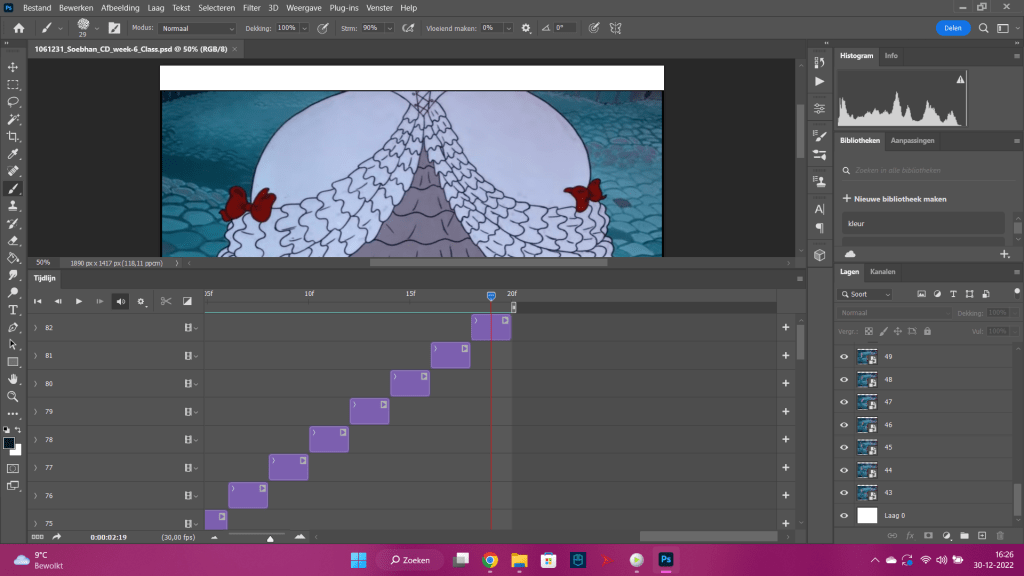Play the timeline animation
This screenshot has height=576, width=1024.
[x=79, y=301]
